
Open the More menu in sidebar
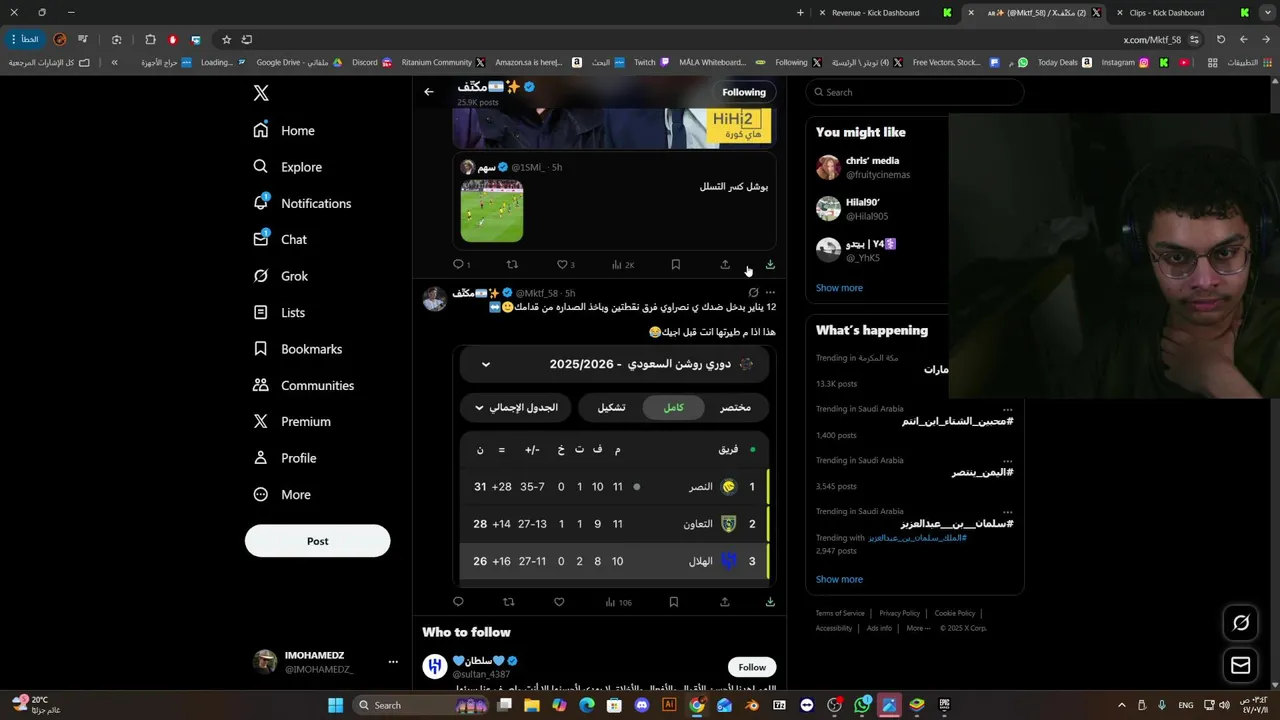tap(282, 494)
